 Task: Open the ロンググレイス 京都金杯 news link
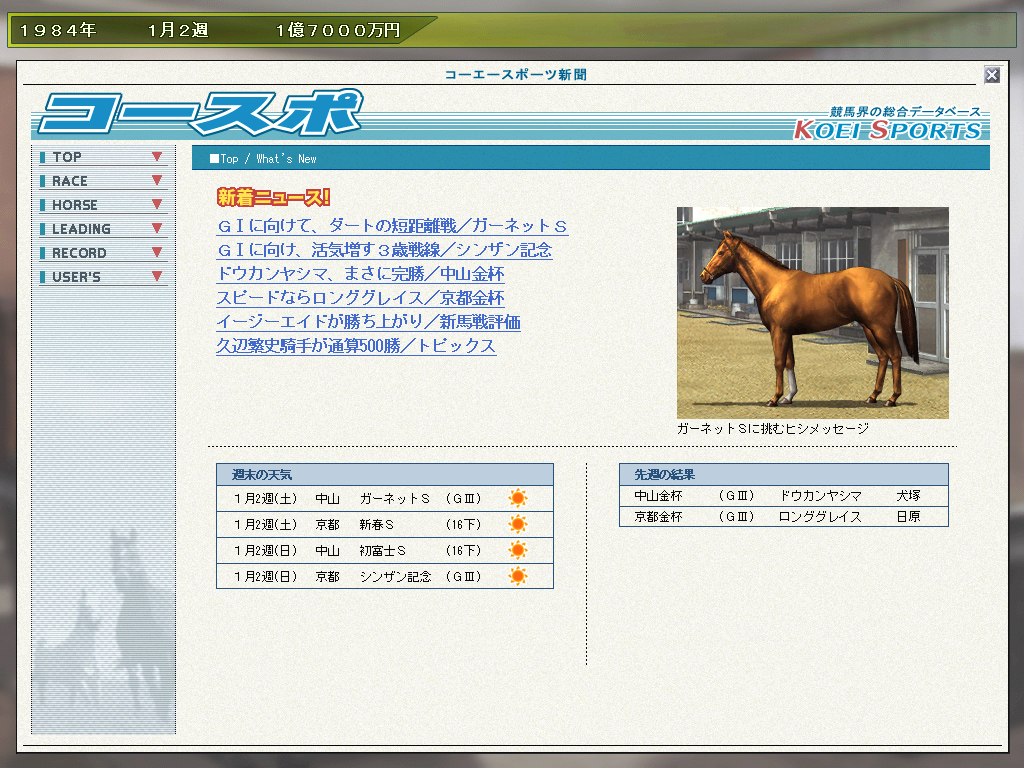tap(360, 298)
